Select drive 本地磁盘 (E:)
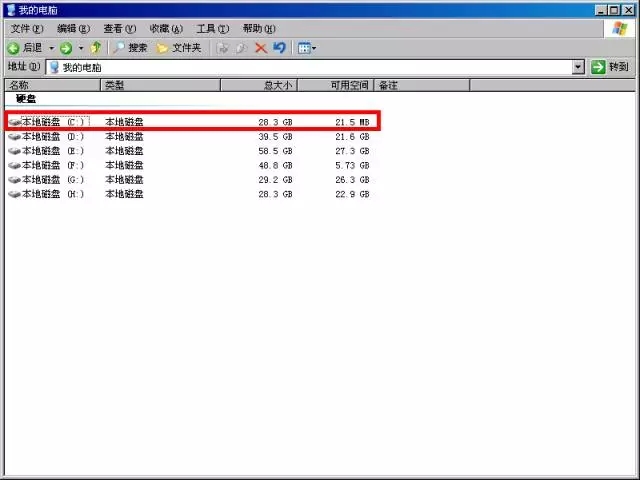The width and height of the screenshot is (640, 480). [53, 151]
